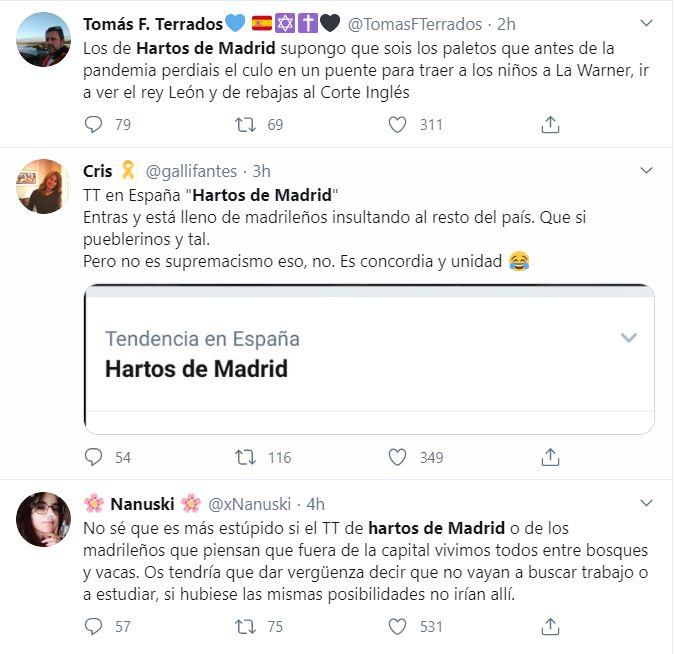The image size is (674, 654).
Task: Like Tomás F. Terrados' tweet
Action: 397,125
